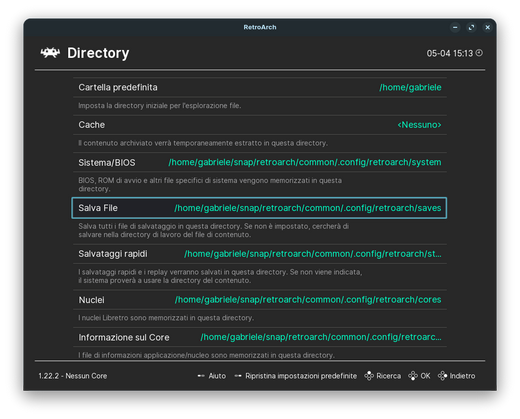520x419 pixels.
Task: Click the clock icon beside the time
Action: click(x=479, y=53)
